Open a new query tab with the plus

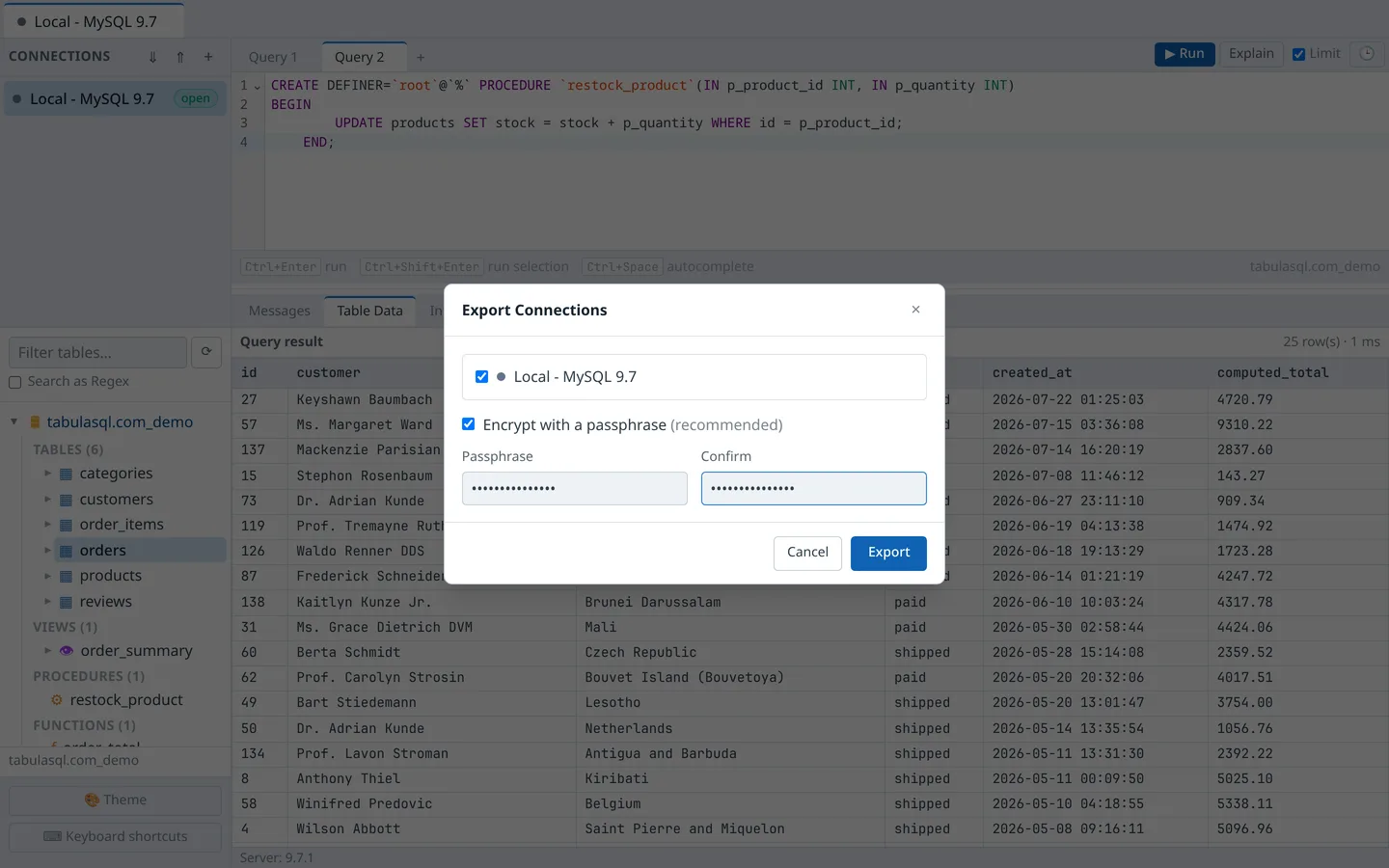click(x=421, y=58)
